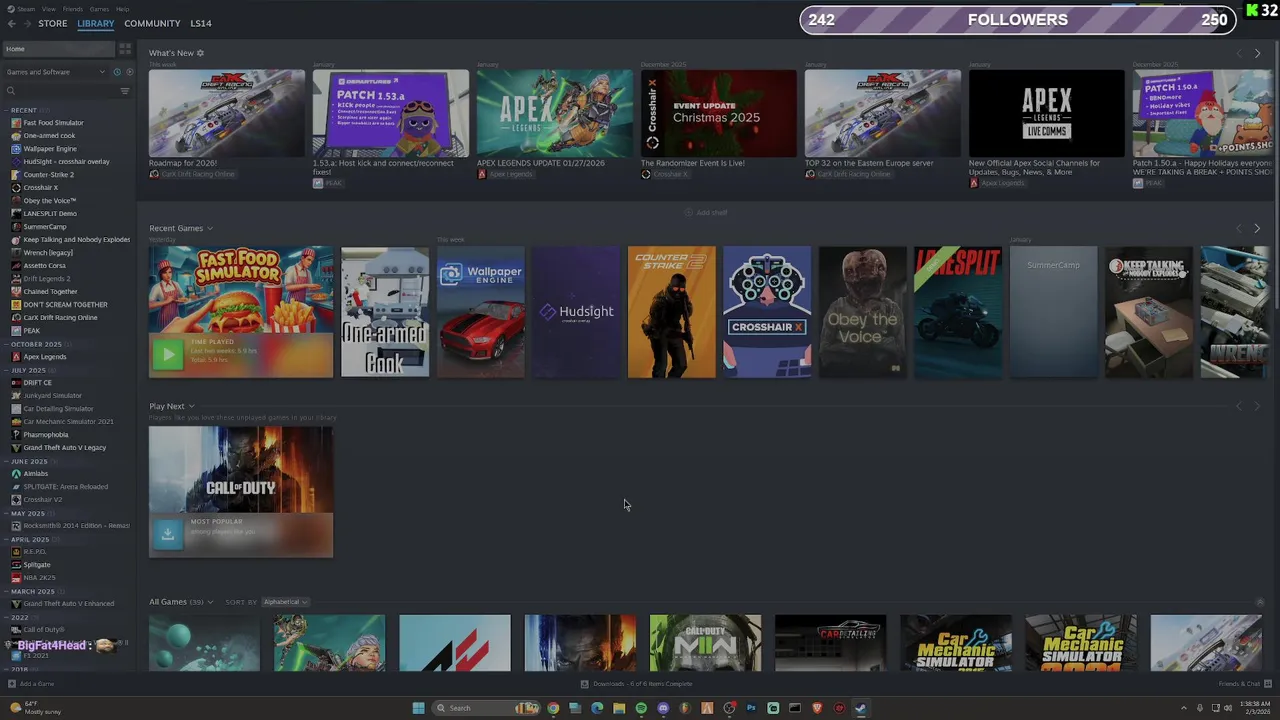1280x720 pixels.
Task: Open Brave browser from the taskbar
Action: click(x=817, y=708)
